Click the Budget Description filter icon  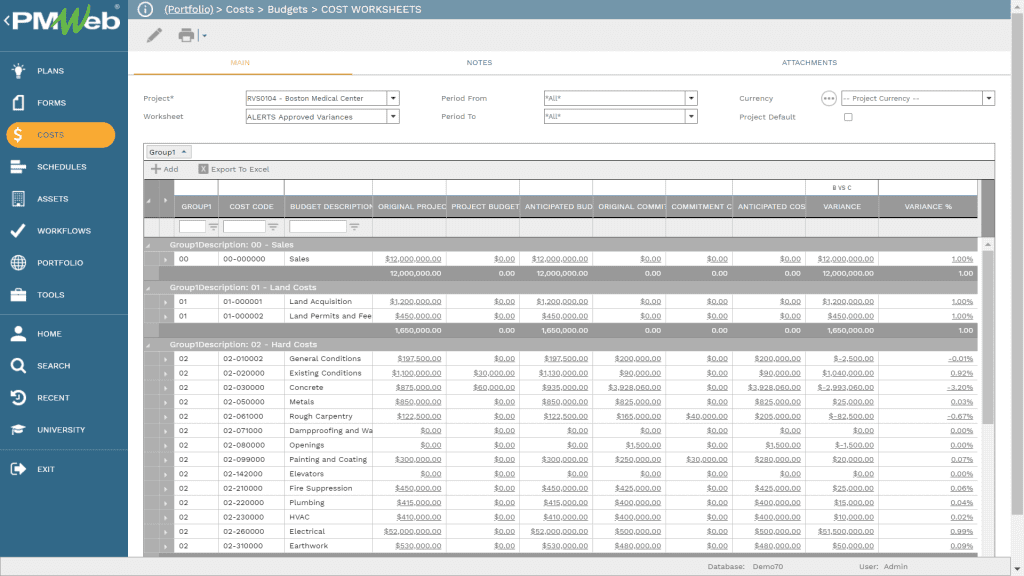tap(354, 227)
